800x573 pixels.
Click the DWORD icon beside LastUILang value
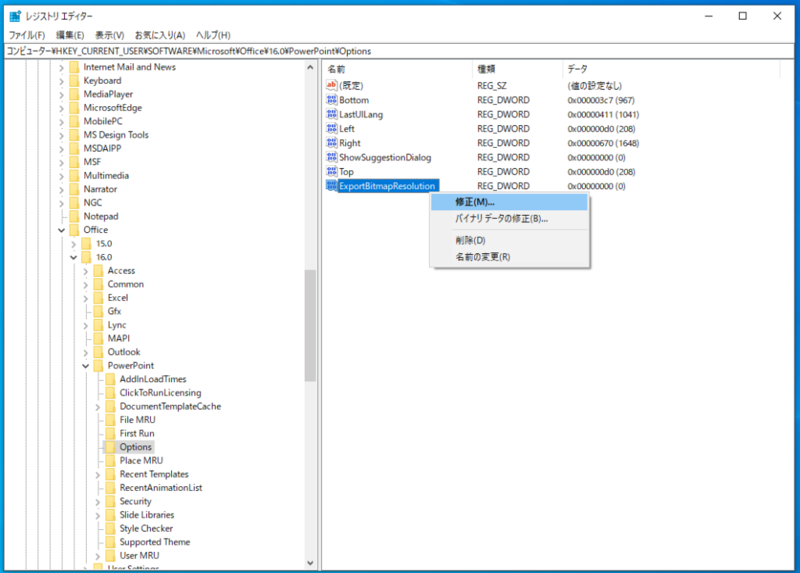point(332,114)
